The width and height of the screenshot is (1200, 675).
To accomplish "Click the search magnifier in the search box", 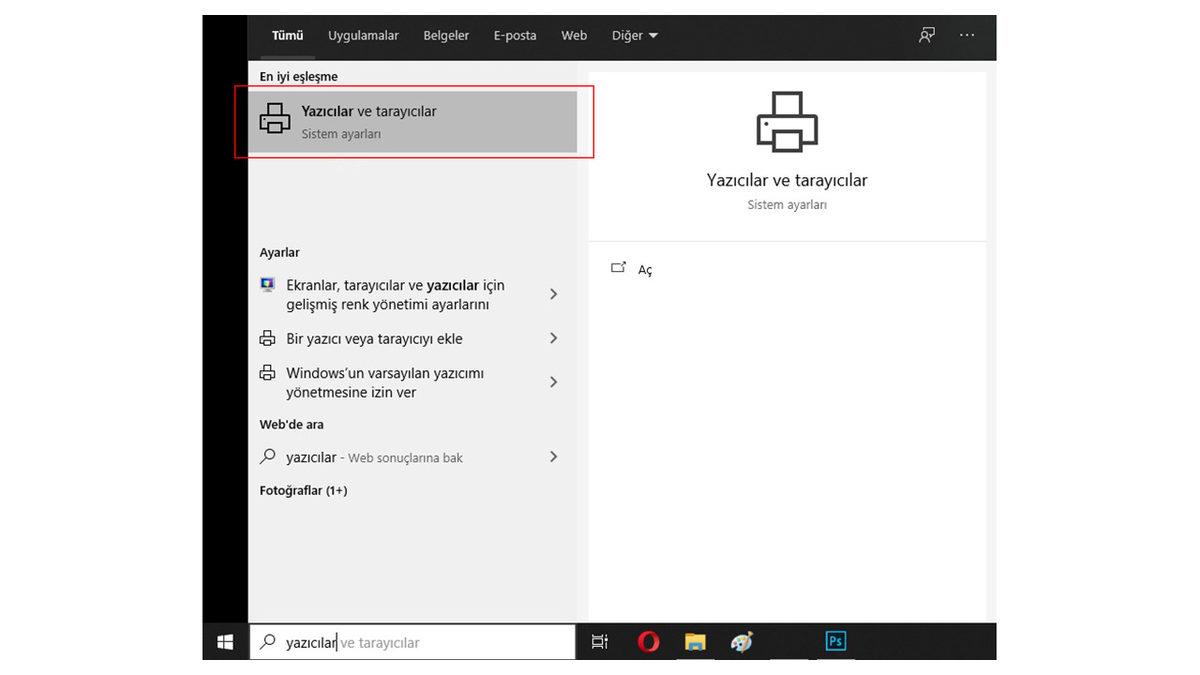I will pyautogui.click(x=268, y=641).
